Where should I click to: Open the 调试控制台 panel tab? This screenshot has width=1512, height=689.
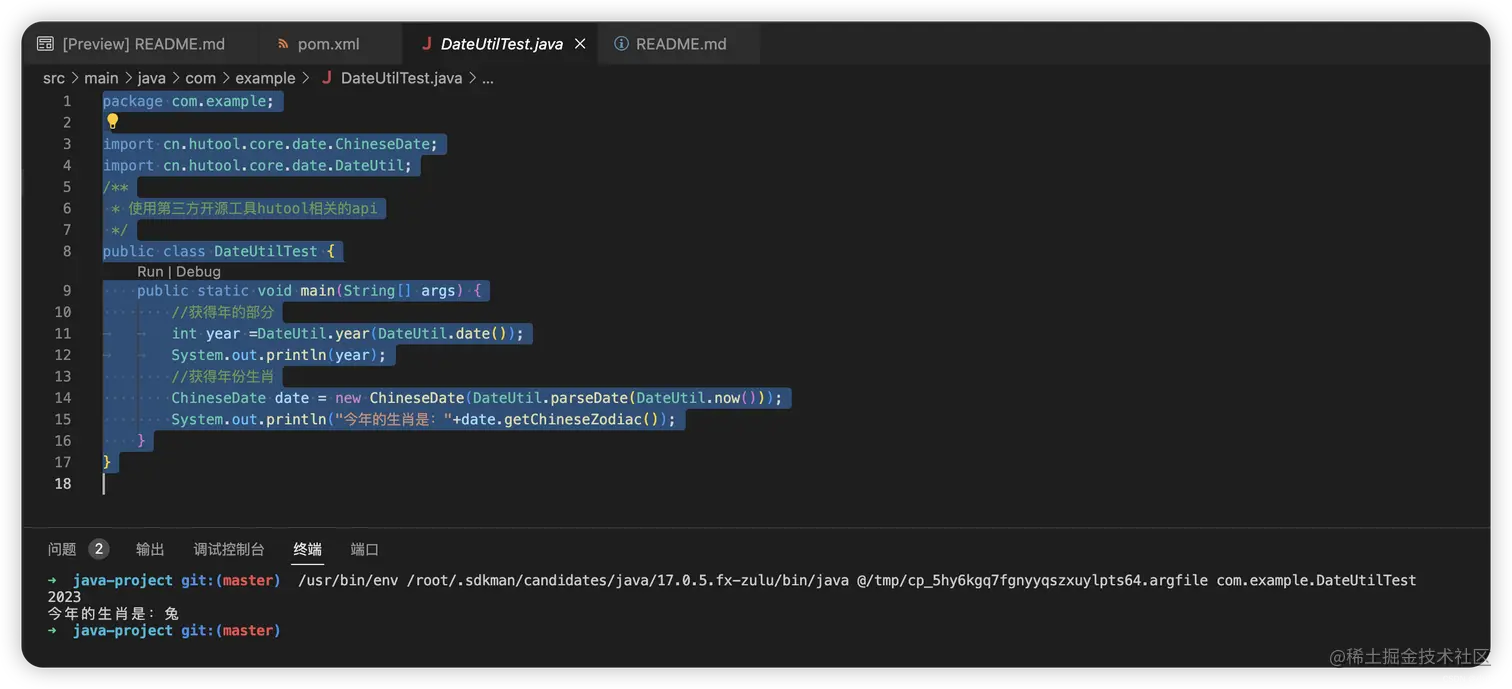229,549
